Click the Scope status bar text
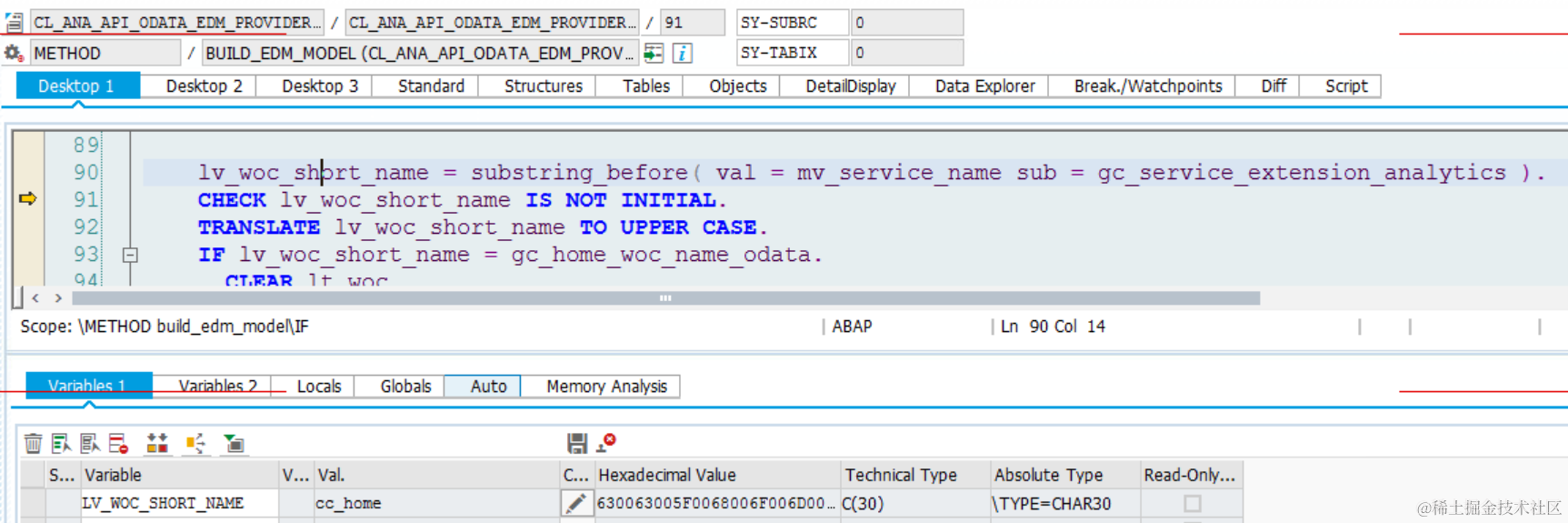 pos(165,326)
